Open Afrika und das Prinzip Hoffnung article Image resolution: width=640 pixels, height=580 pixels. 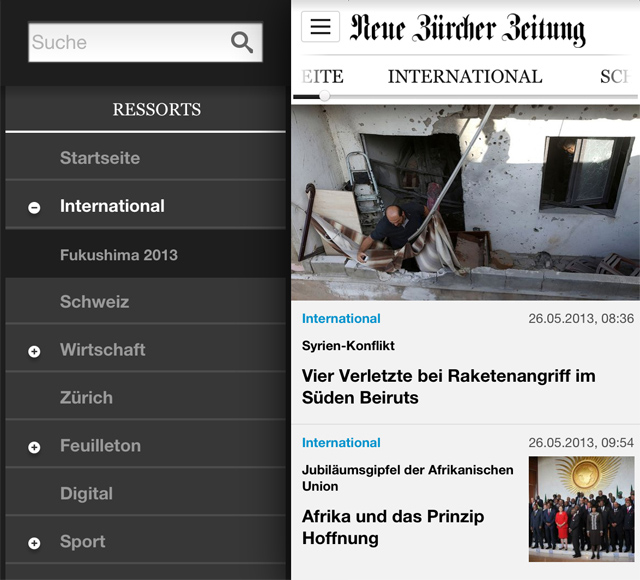click(x=393, y=527)
